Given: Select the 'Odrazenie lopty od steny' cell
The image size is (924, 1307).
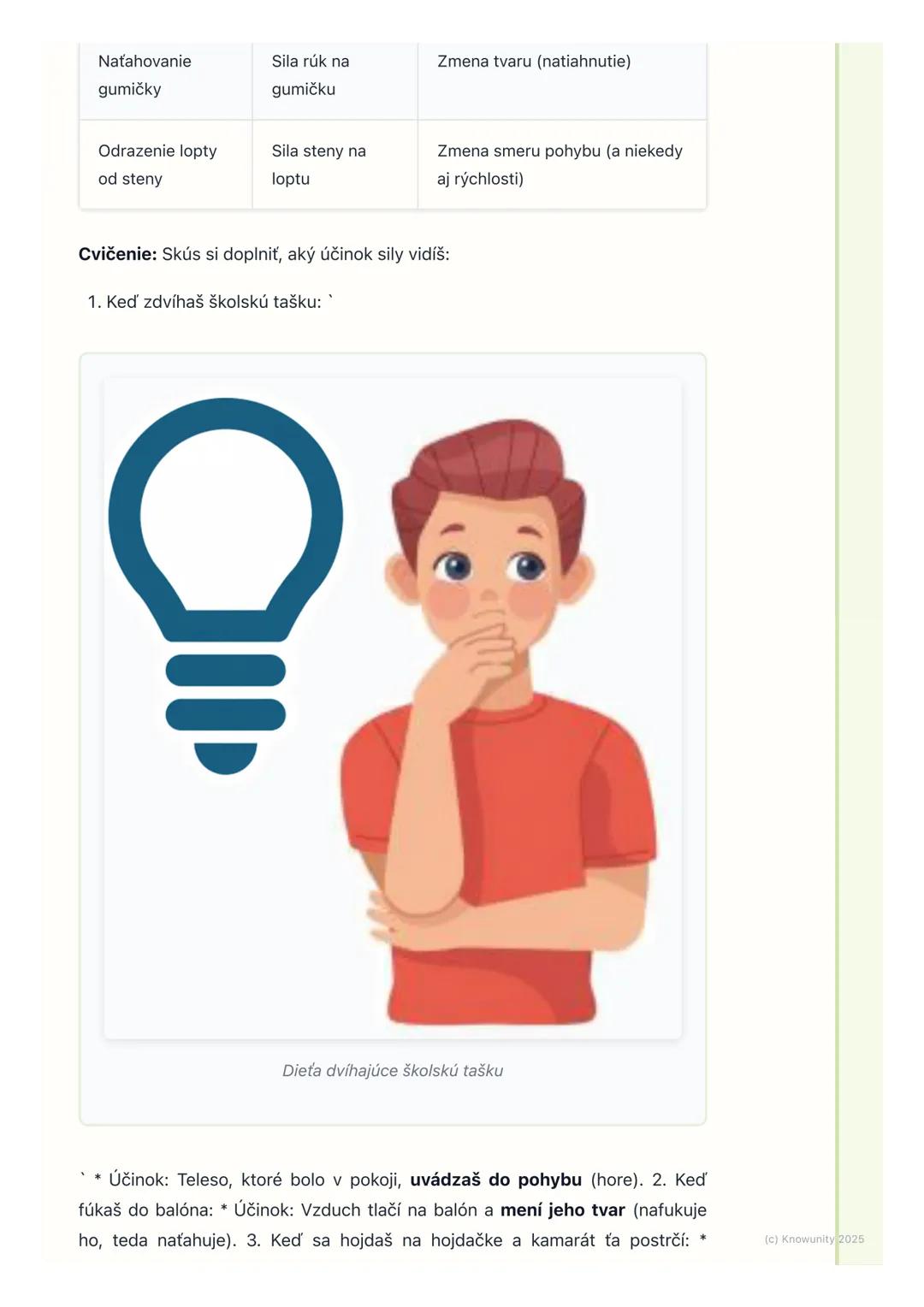Looking at the screenshot, I should pyautogui.click(x=166, y=164).
